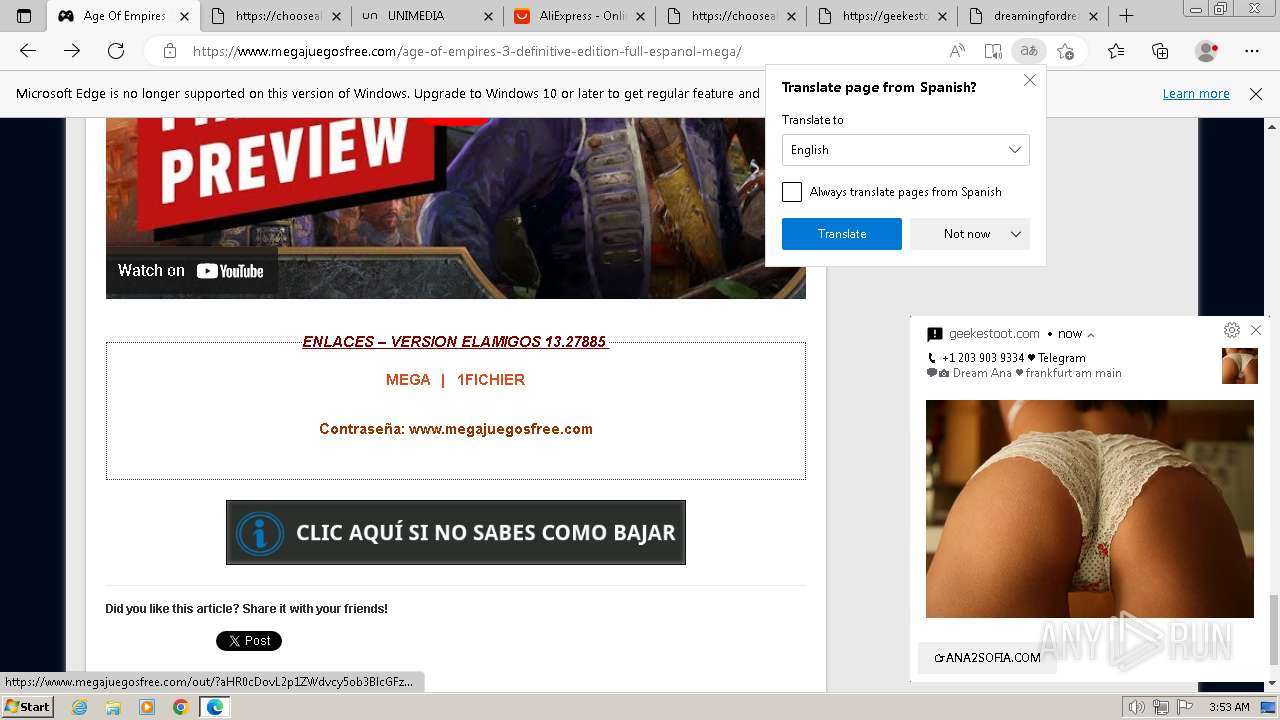The image size is (1280, 720).
Task: Open Edge Settings and more menu
Action: click(1252, 51)
